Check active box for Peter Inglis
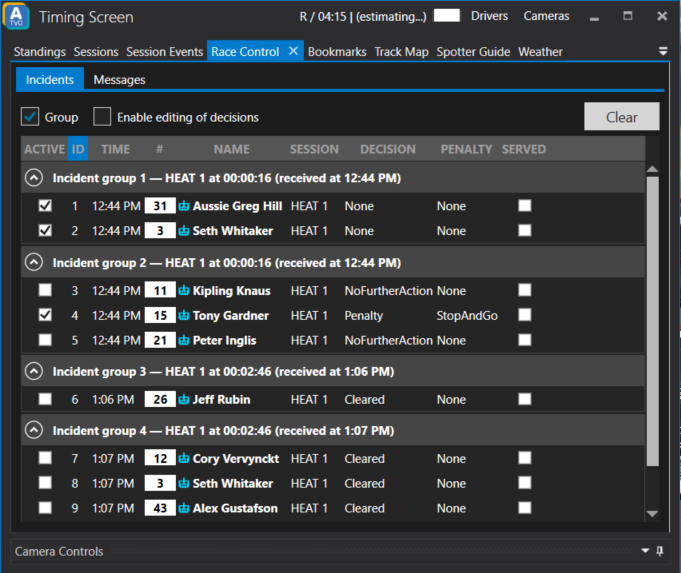681x573 pixels. [x=45, y=340]
